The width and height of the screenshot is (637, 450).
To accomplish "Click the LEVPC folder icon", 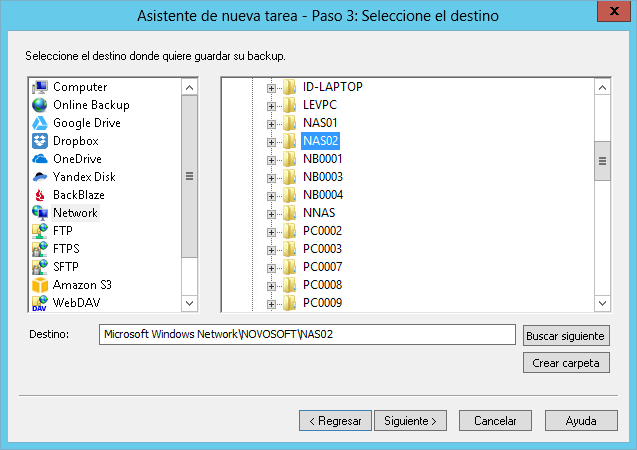I will tap(289, 105).
